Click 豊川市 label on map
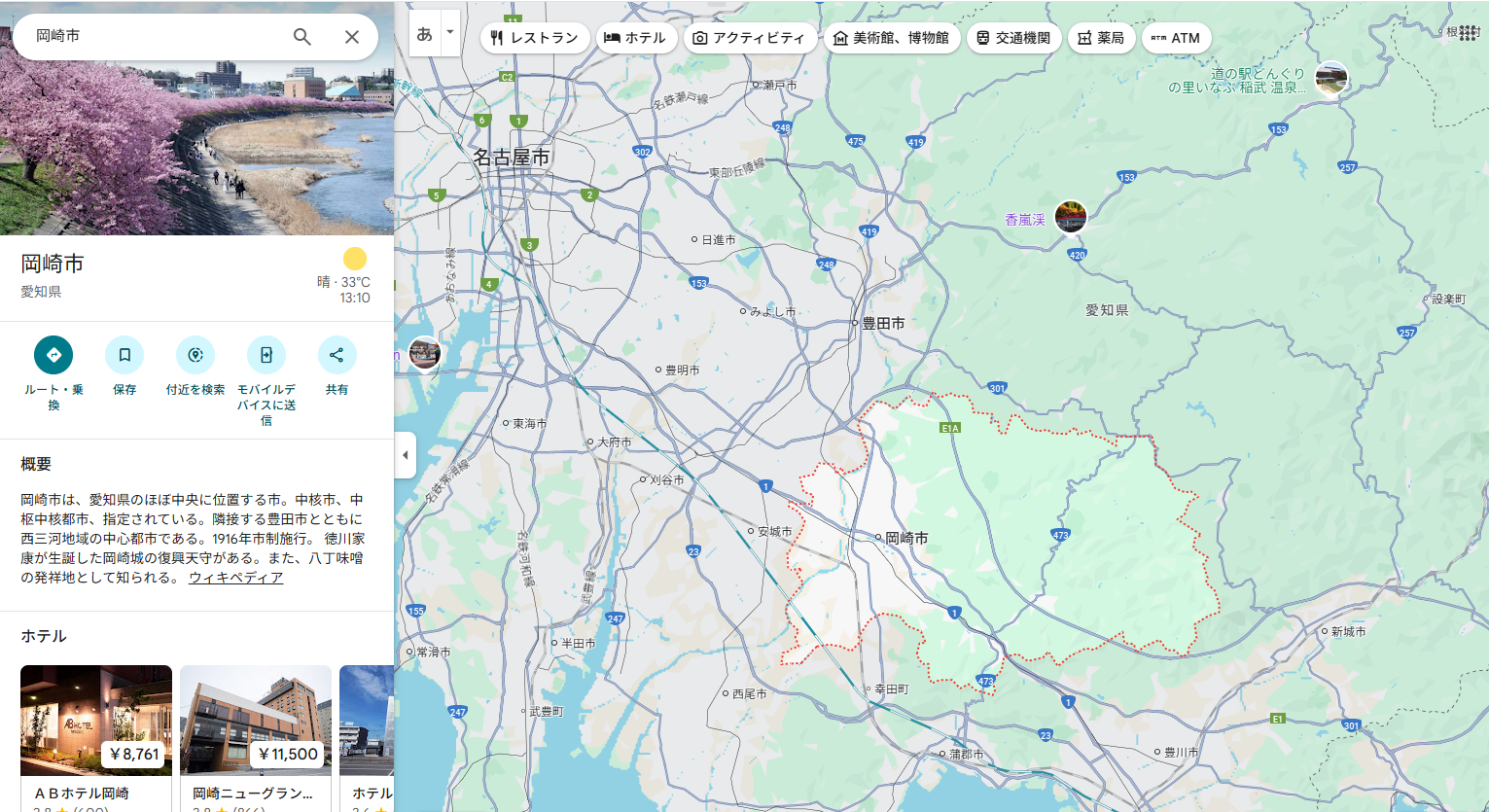 tap(1181, 753)
